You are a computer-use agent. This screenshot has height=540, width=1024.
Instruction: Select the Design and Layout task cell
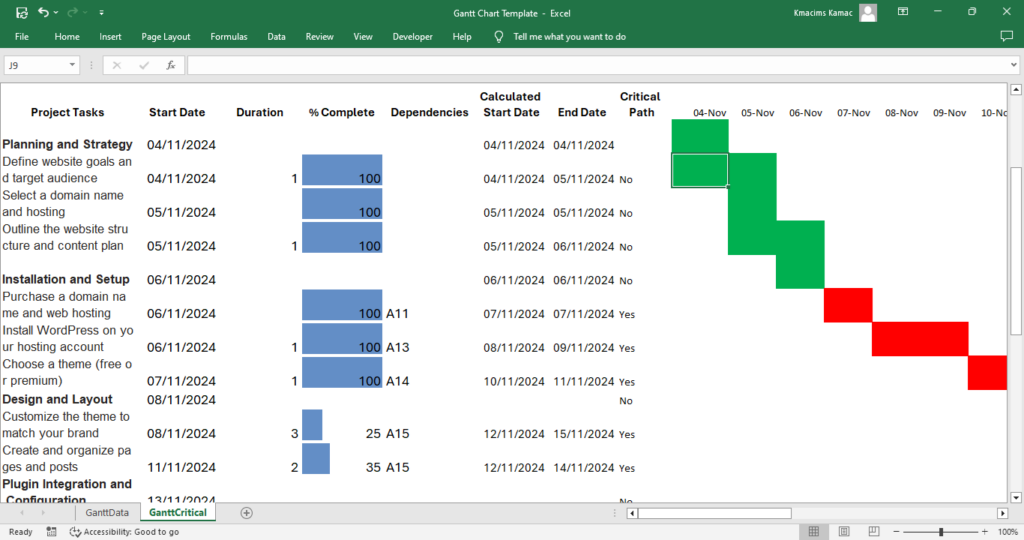(57, 400)
